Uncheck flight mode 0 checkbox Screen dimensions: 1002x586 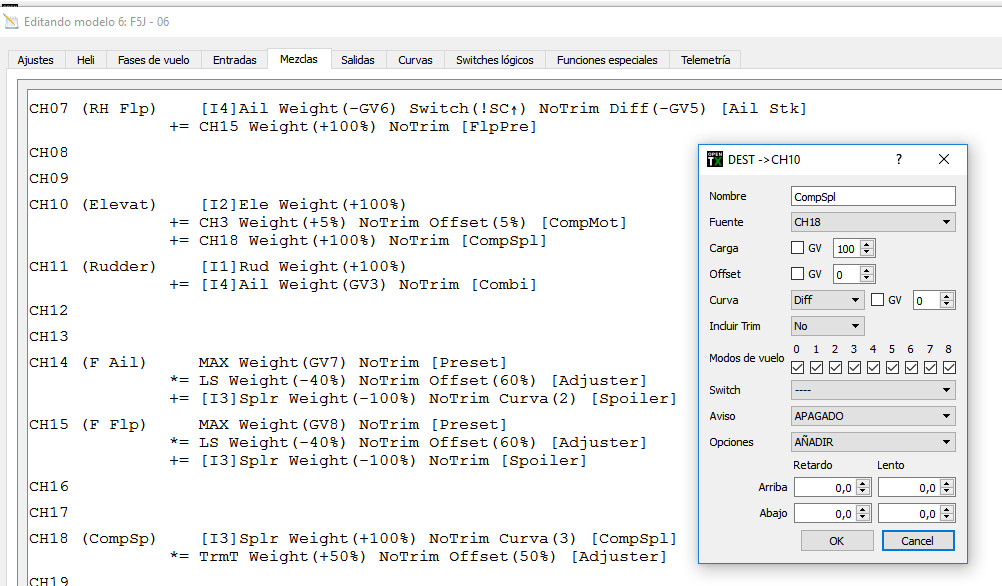click(x=798, y=367)
